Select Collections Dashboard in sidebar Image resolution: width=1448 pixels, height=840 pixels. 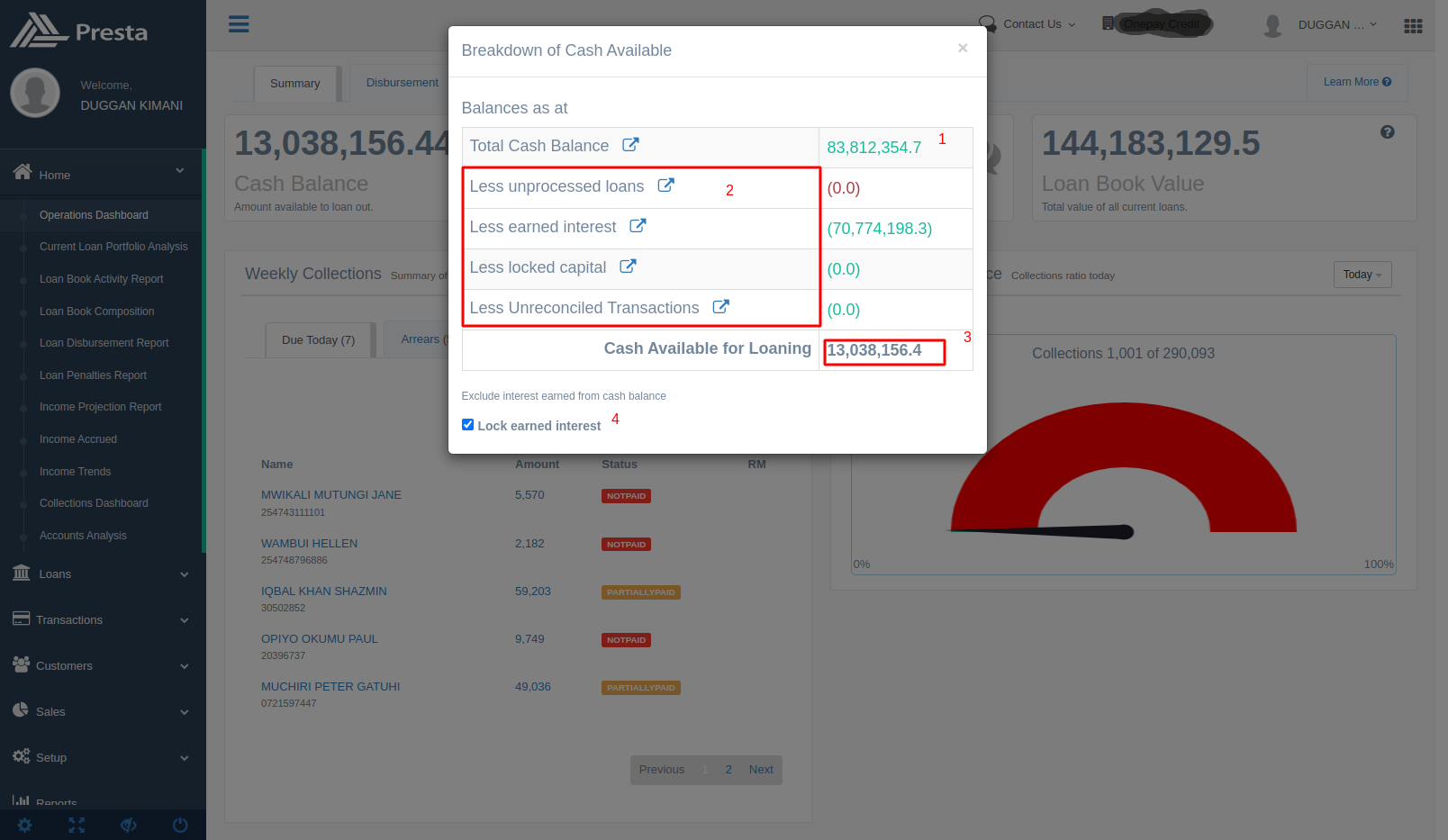(x=94, y=503)
